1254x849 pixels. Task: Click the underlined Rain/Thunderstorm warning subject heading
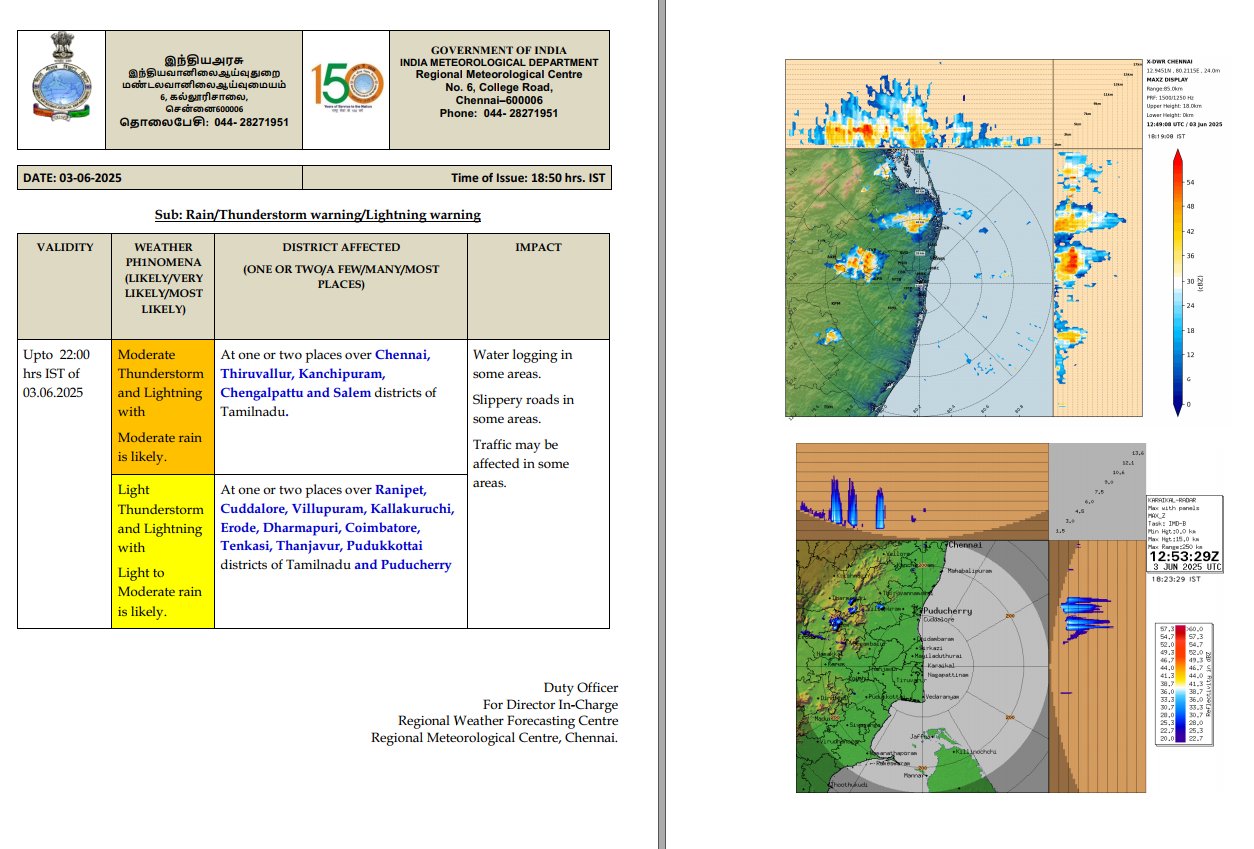coord(318,215)
